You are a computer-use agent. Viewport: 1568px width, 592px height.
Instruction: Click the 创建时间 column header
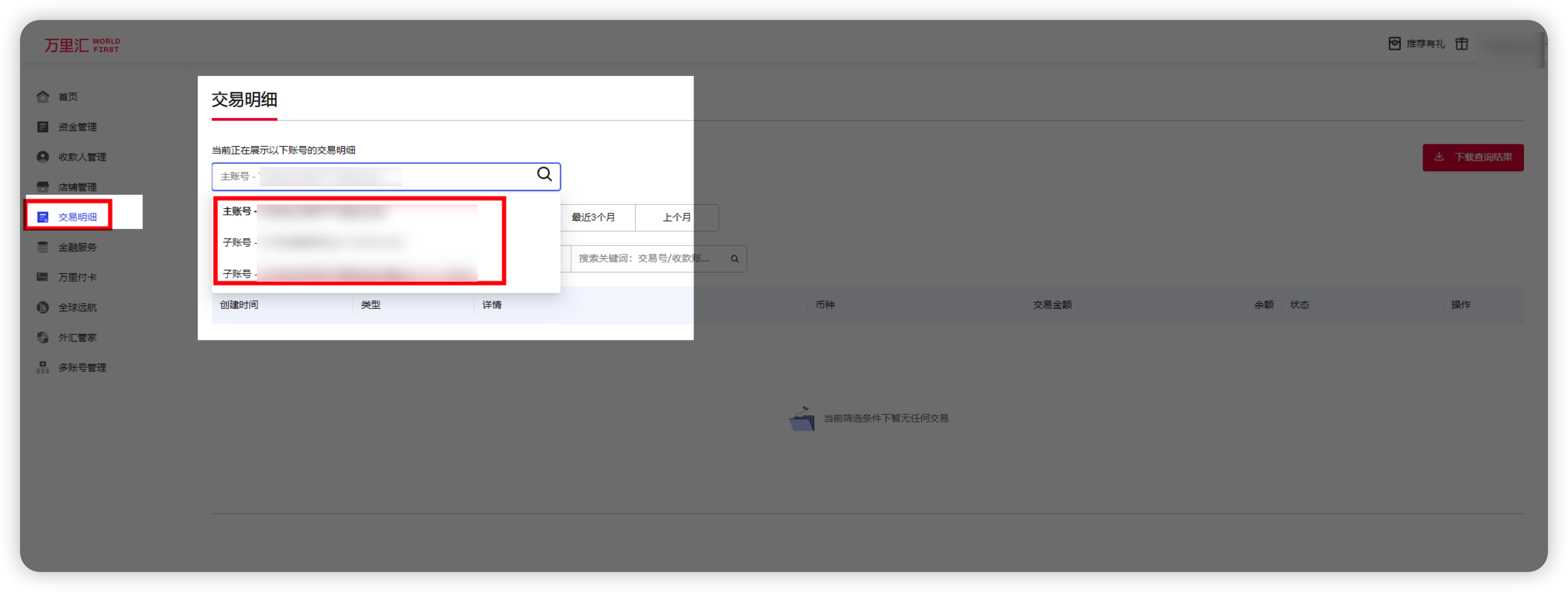[238, 305]
